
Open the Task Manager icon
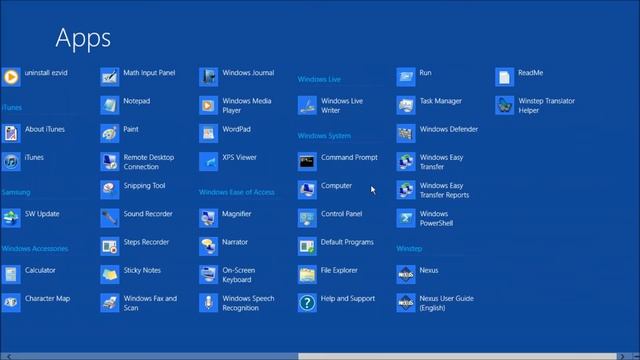(x=406, y=105)
